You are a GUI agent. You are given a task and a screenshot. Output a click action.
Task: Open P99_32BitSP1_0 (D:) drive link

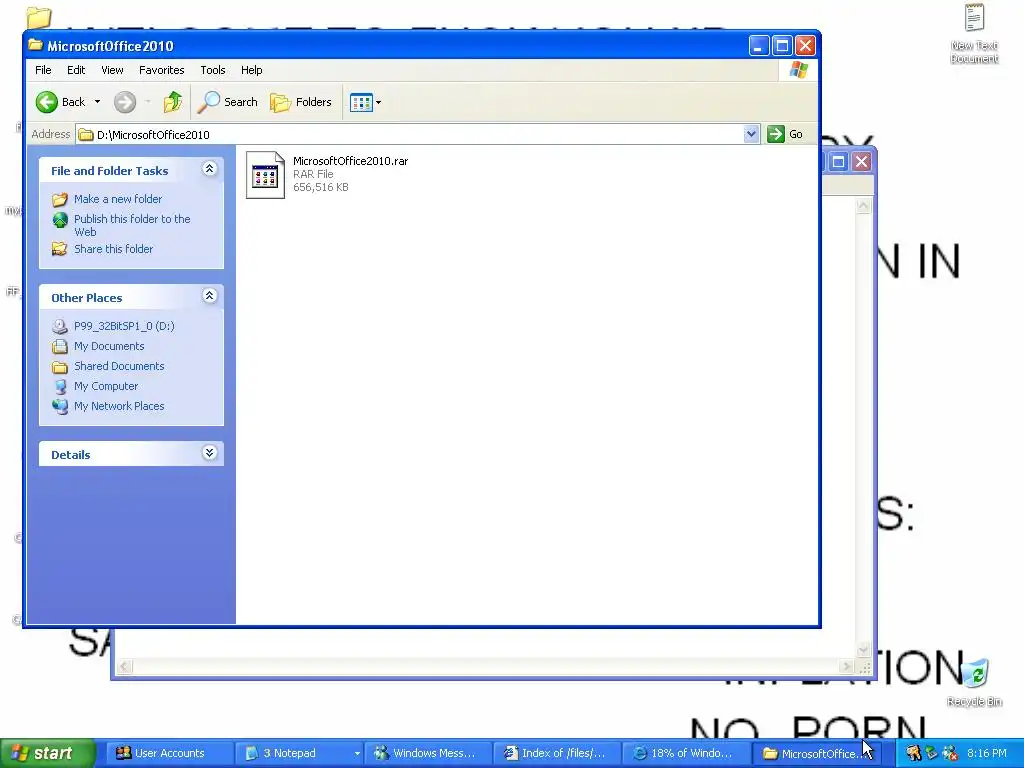coord(124,326)
